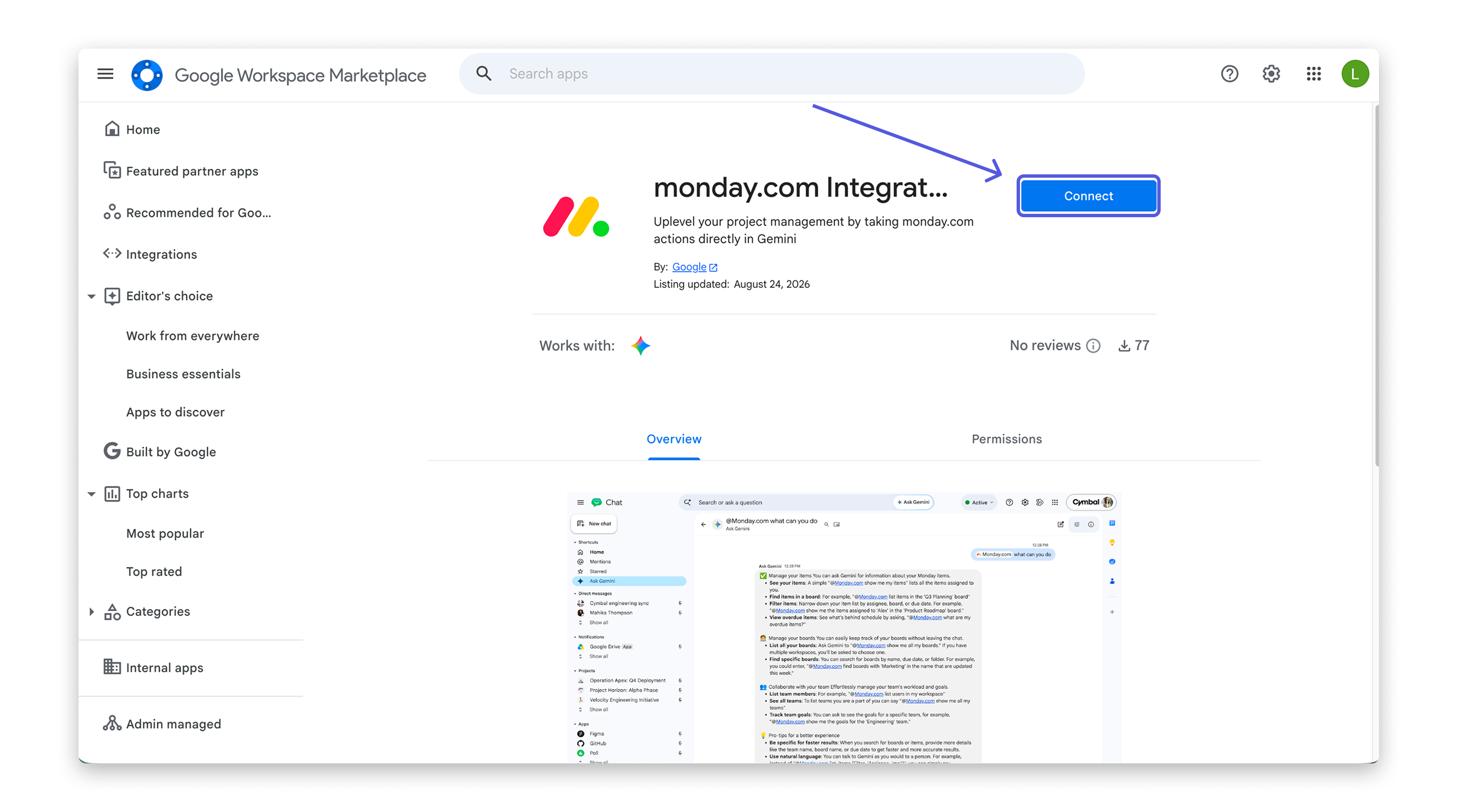Click the Connect button
Viewport: 1457px width, 812px height.
click(x=1087, y=196)
